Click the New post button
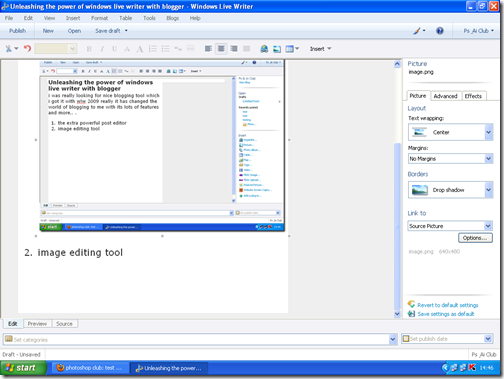This screenshot has width=504, height=379. tap(48, 31)
